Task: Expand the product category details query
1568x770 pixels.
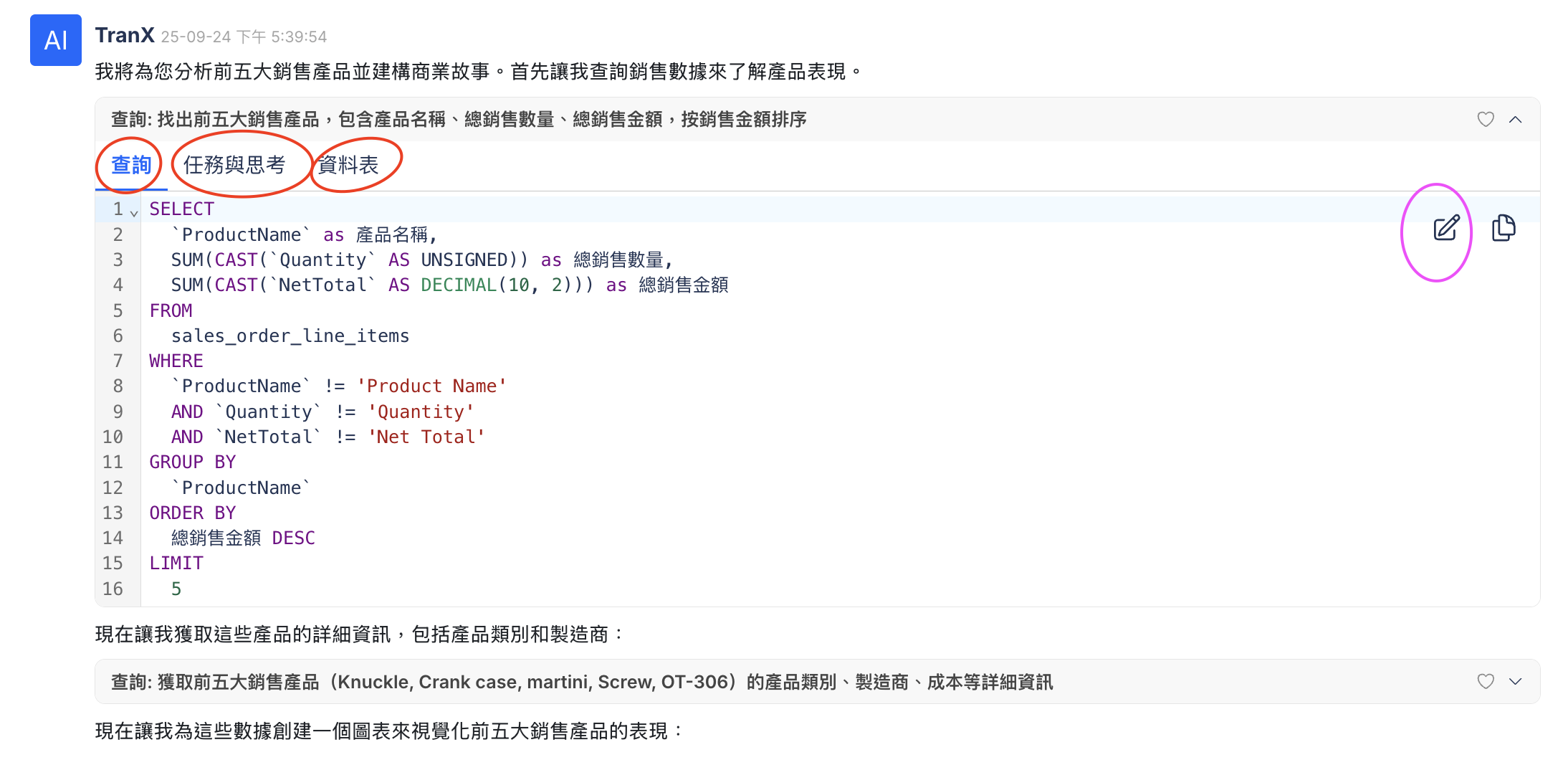Action: pos(1515,681)
